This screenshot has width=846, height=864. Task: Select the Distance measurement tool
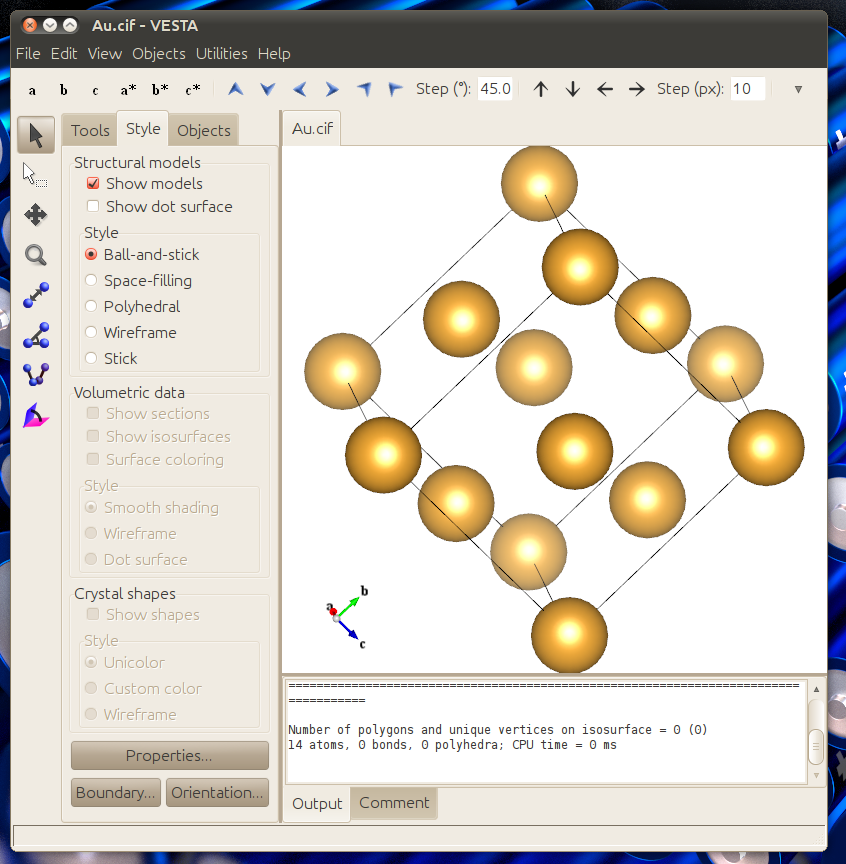click(x=36, y=295)
